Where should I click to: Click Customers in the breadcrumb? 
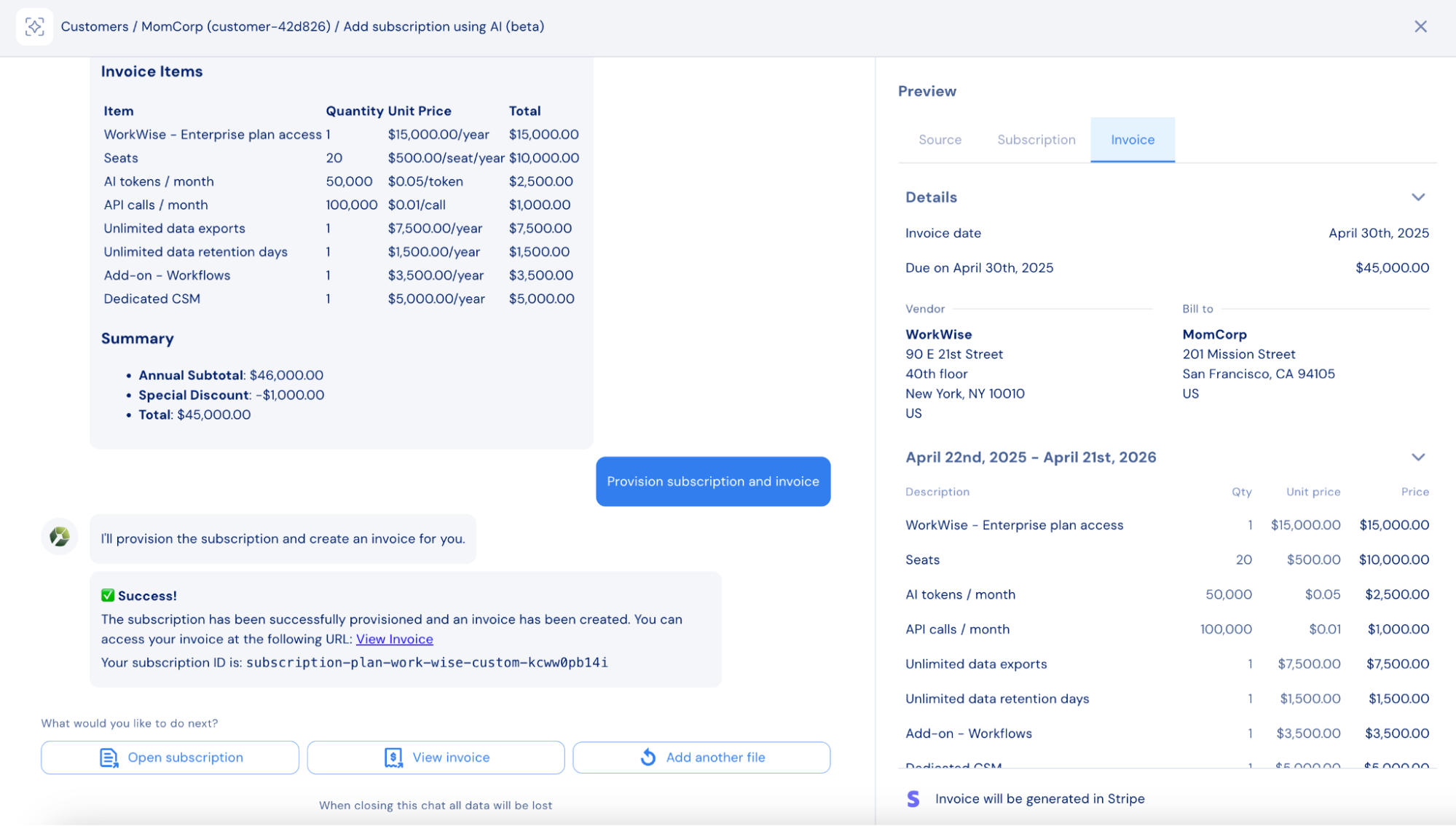click(95, 27)
